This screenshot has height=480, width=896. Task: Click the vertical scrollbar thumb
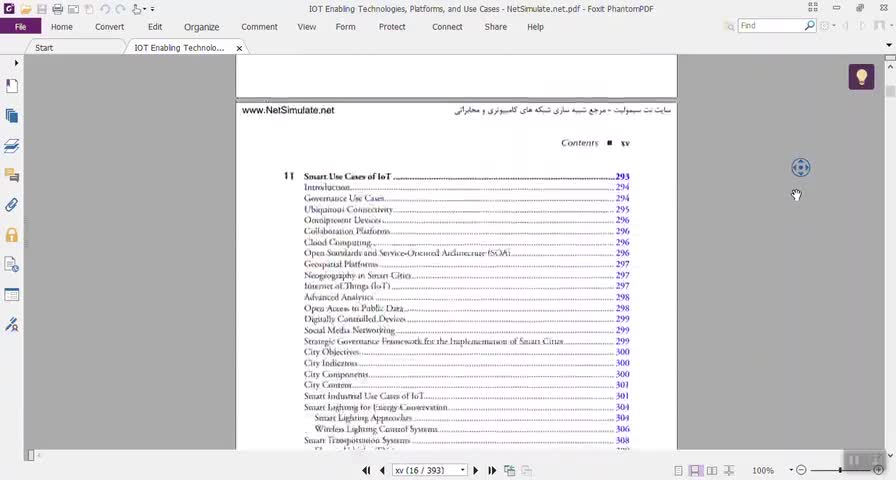890,91
